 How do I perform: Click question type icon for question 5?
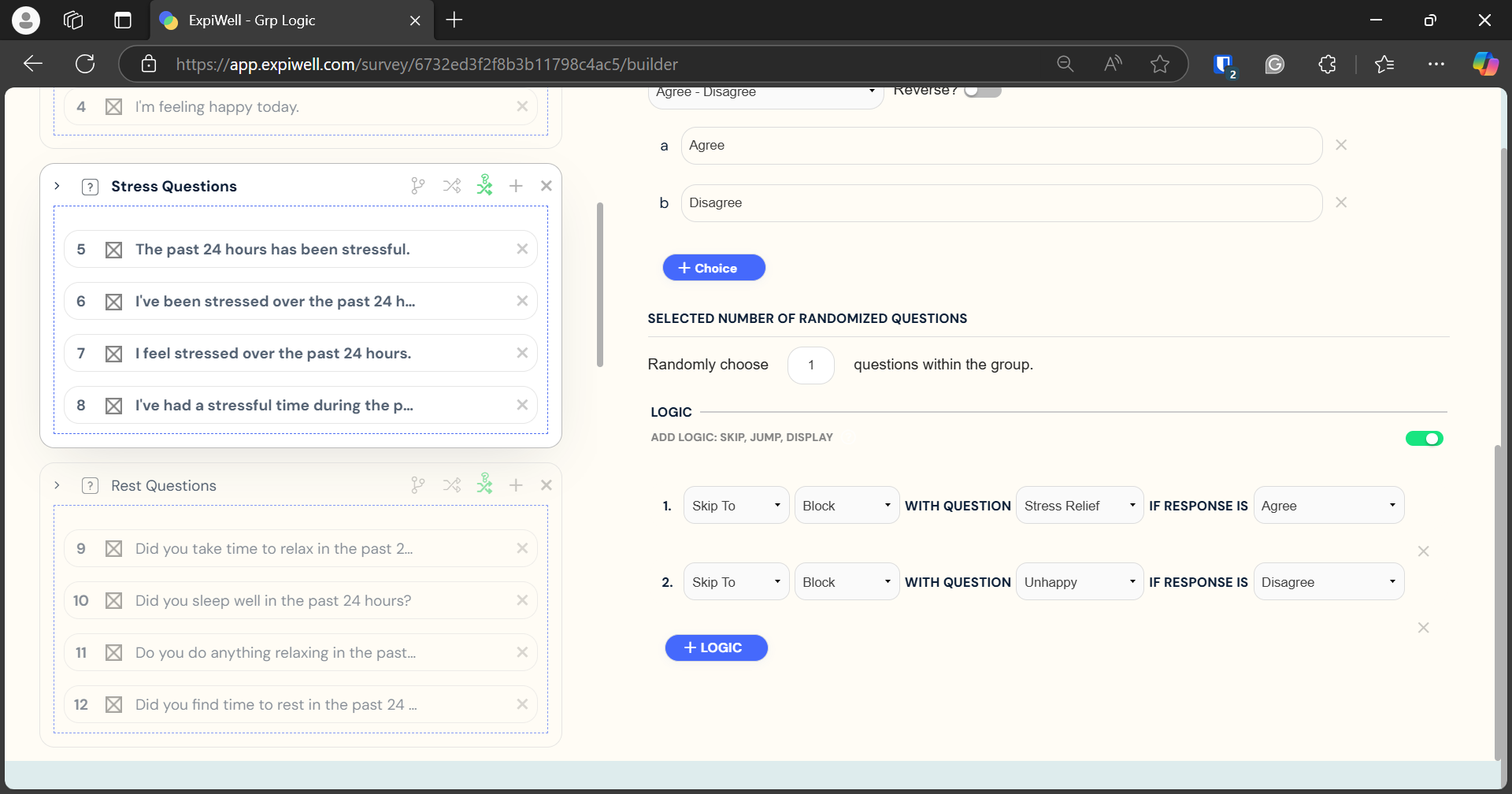pyautogui.click(x=113, y=250)
